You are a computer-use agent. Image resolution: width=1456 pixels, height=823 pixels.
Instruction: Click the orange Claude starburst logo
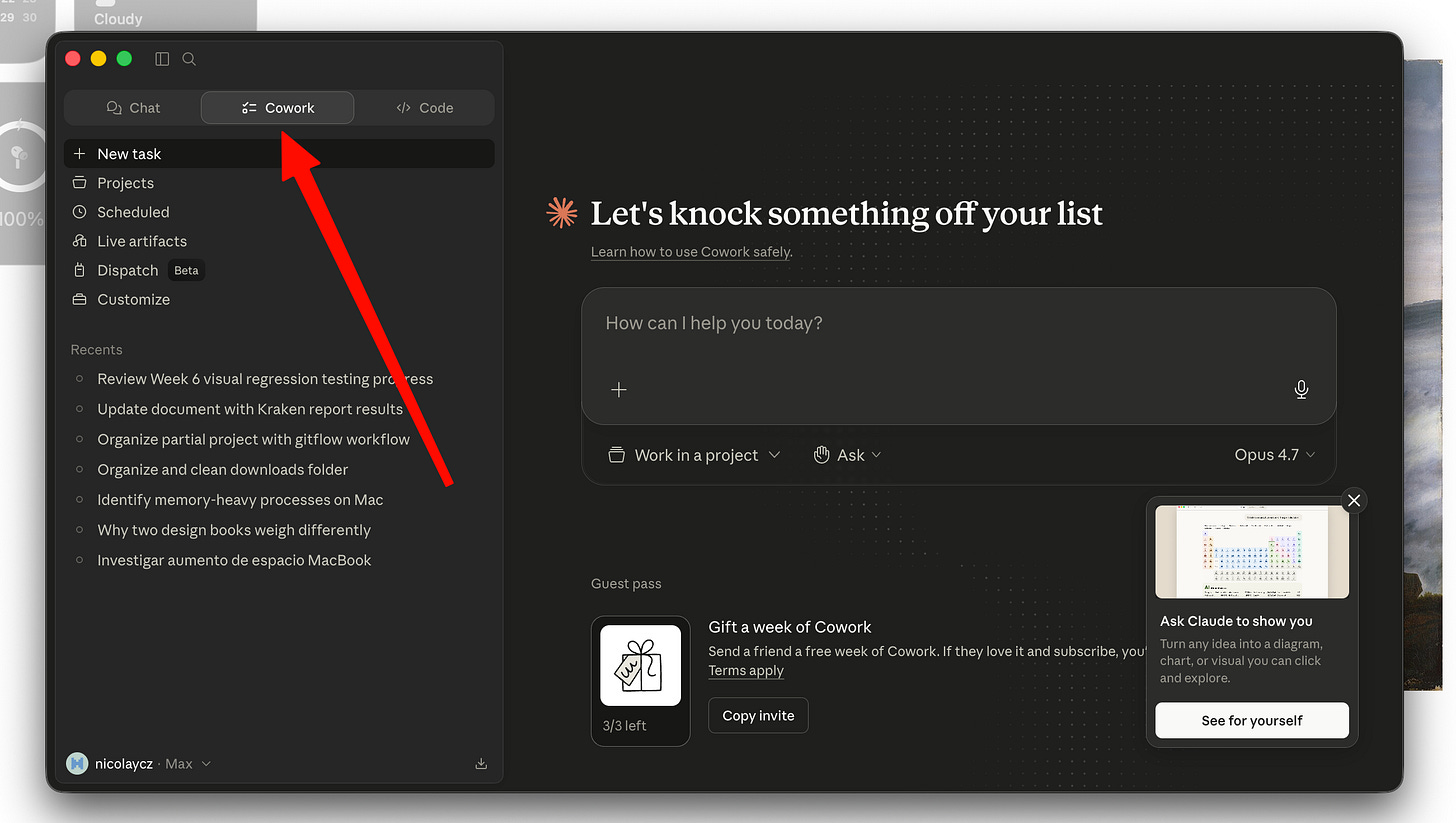pyautogui.click(x=562, y=213)
